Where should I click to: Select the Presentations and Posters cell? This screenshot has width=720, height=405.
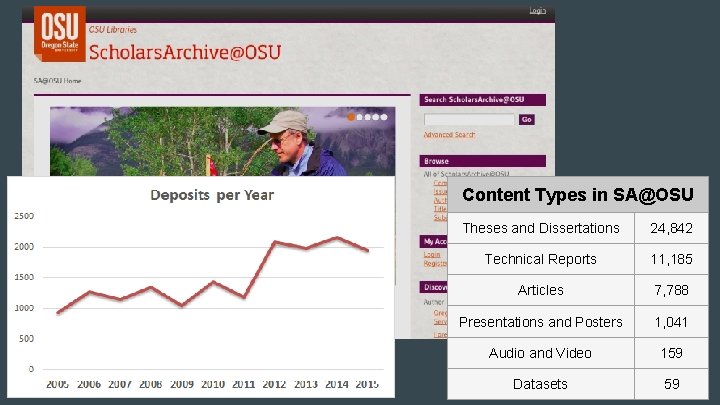click(x=541, y=322)
